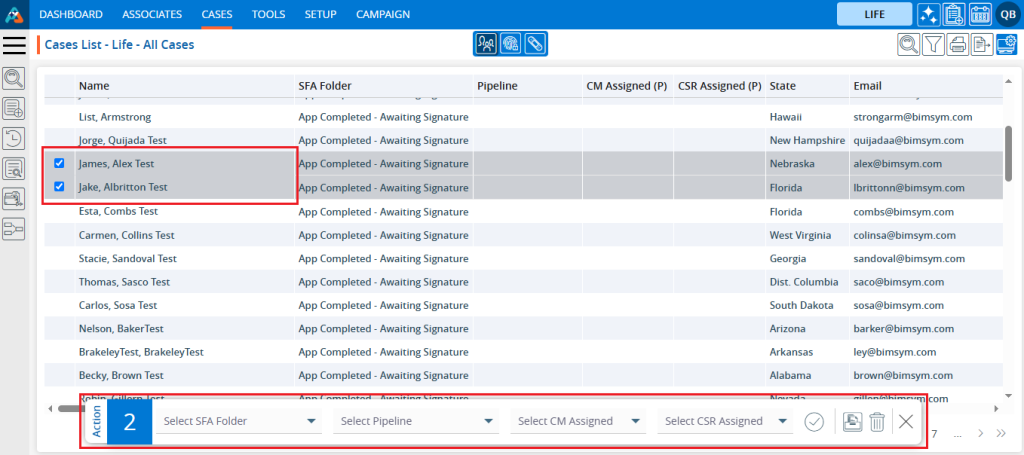The image size is (1024, 455).
Task: Open the Select SFA Folder dropdown
Action: coord(240,421)
